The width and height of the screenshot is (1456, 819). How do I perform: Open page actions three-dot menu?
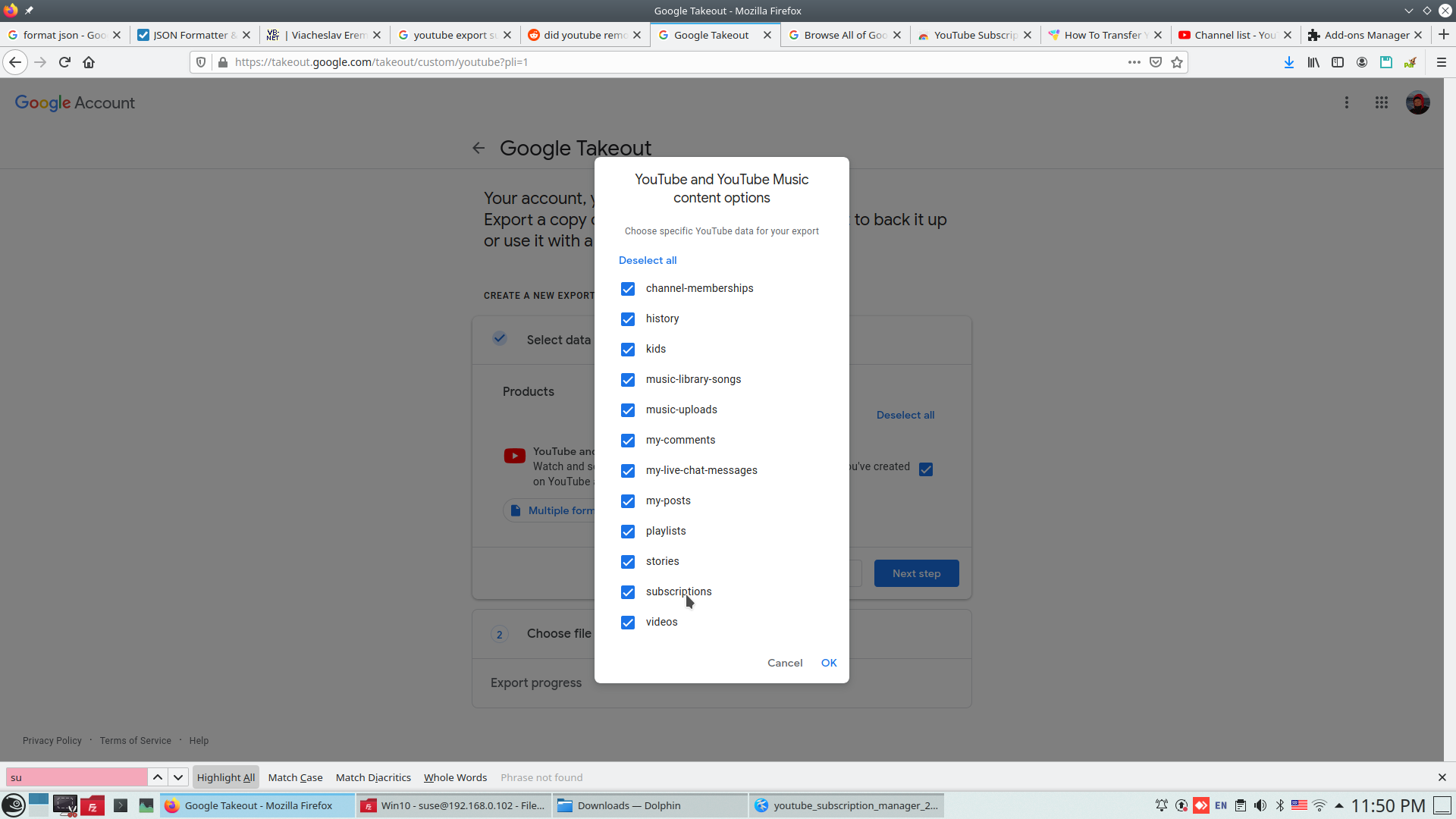pyautogui.click(x=1134, y=62)
